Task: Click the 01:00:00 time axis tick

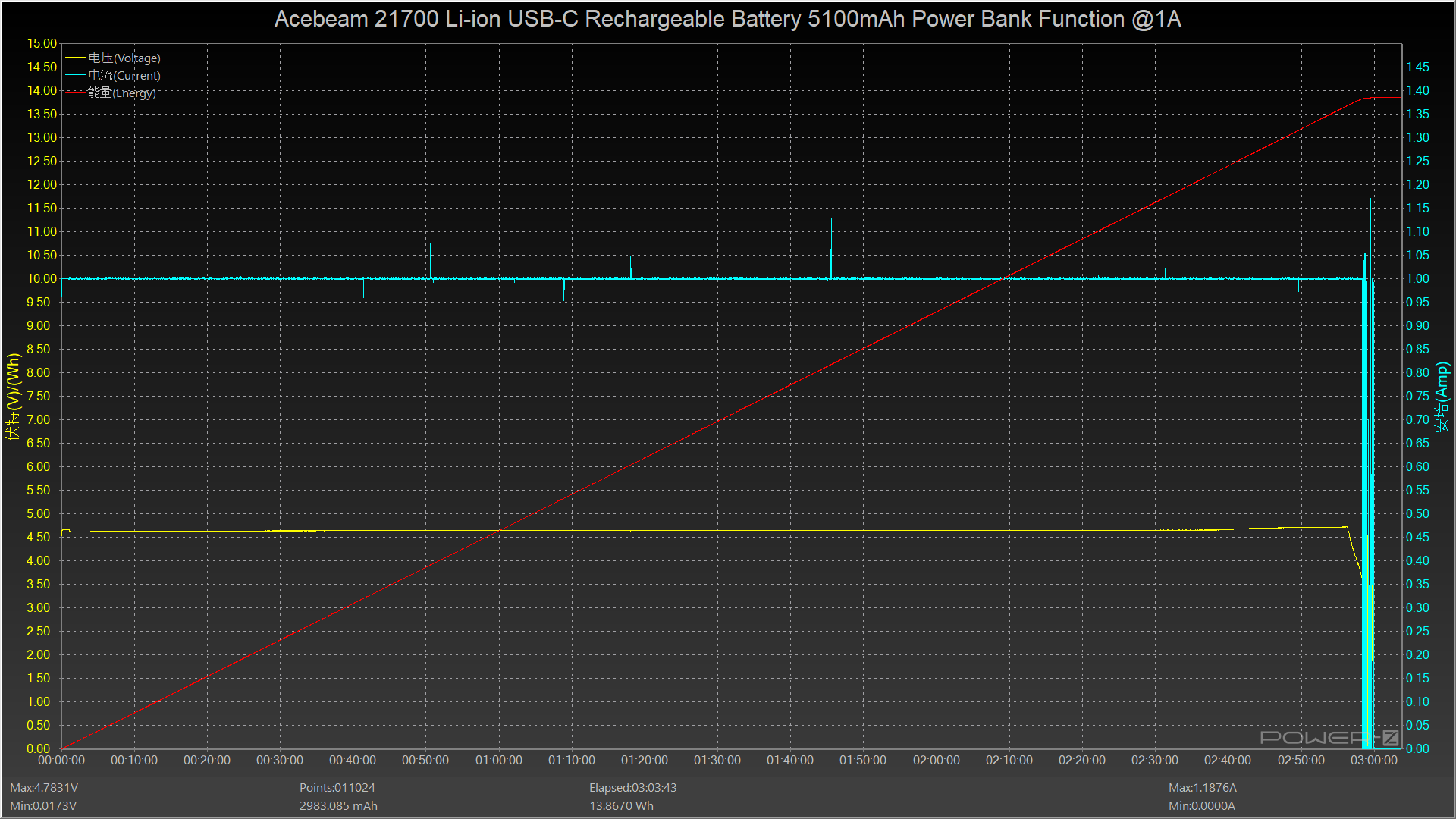Action: (x=498, y=760)
